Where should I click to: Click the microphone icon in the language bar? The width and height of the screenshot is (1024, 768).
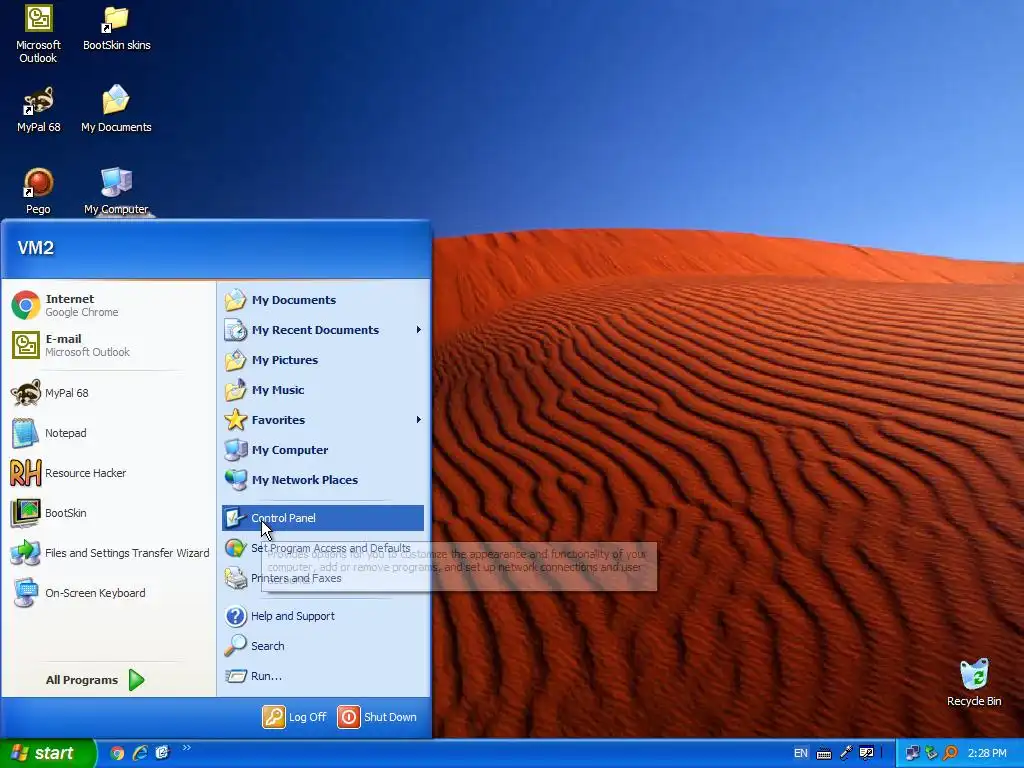[846, 753]
